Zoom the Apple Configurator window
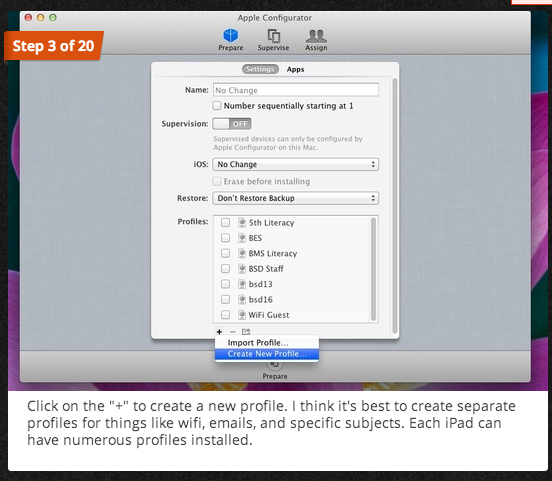Viewport: 552px width, 481px height. [53, 17]
